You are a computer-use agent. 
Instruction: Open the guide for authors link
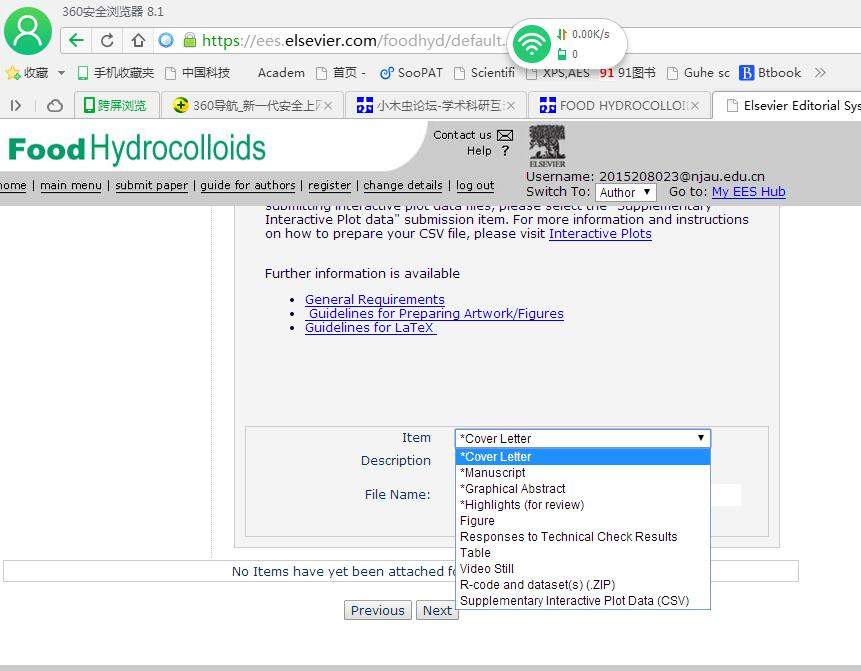248,186
